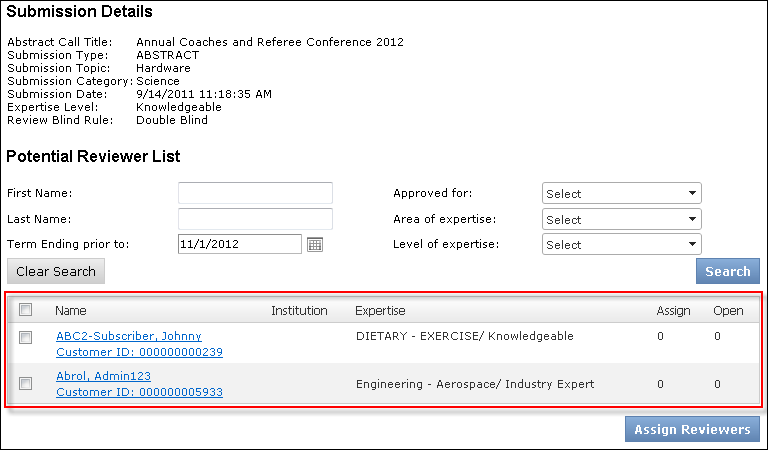Click the Expertise column header
Viewport: 768px width, 450px height.
[380, 311]
